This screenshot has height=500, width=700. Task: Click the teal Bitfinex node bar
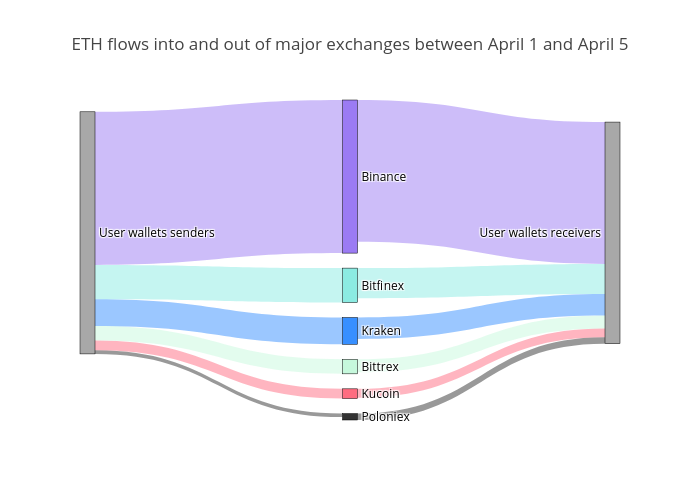pyautogui.click(x=349, y=285)
